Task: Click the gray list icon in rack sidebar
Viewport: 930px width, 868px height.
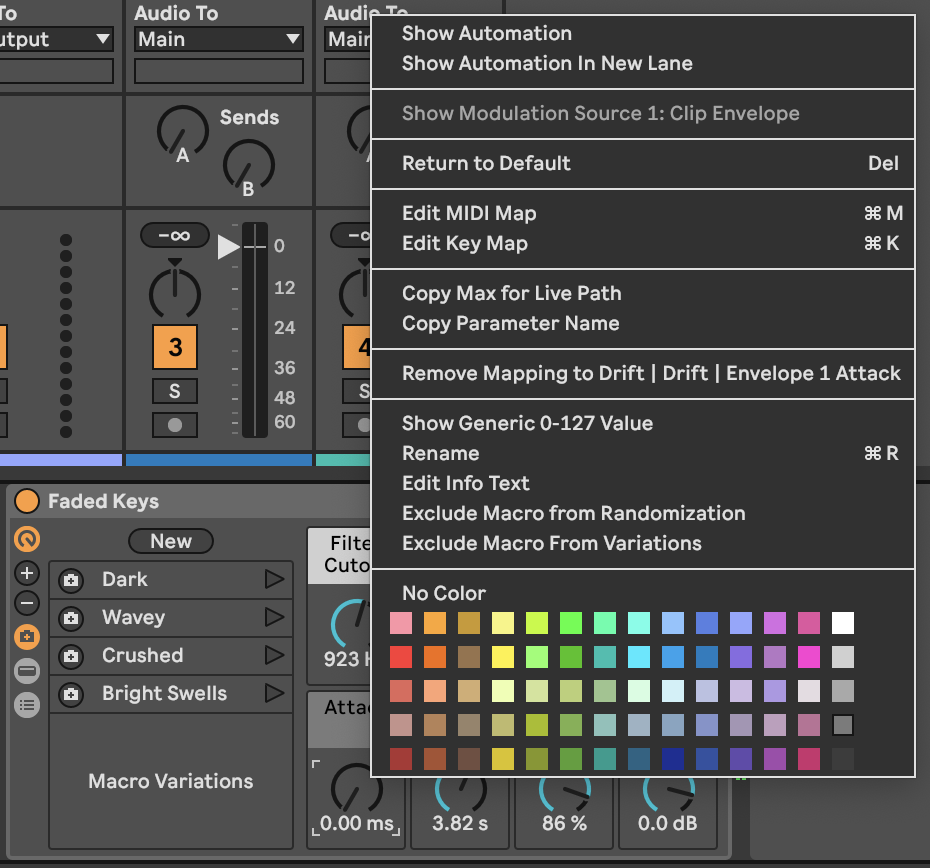Action: pyautogui.click(x=27, y=705)
